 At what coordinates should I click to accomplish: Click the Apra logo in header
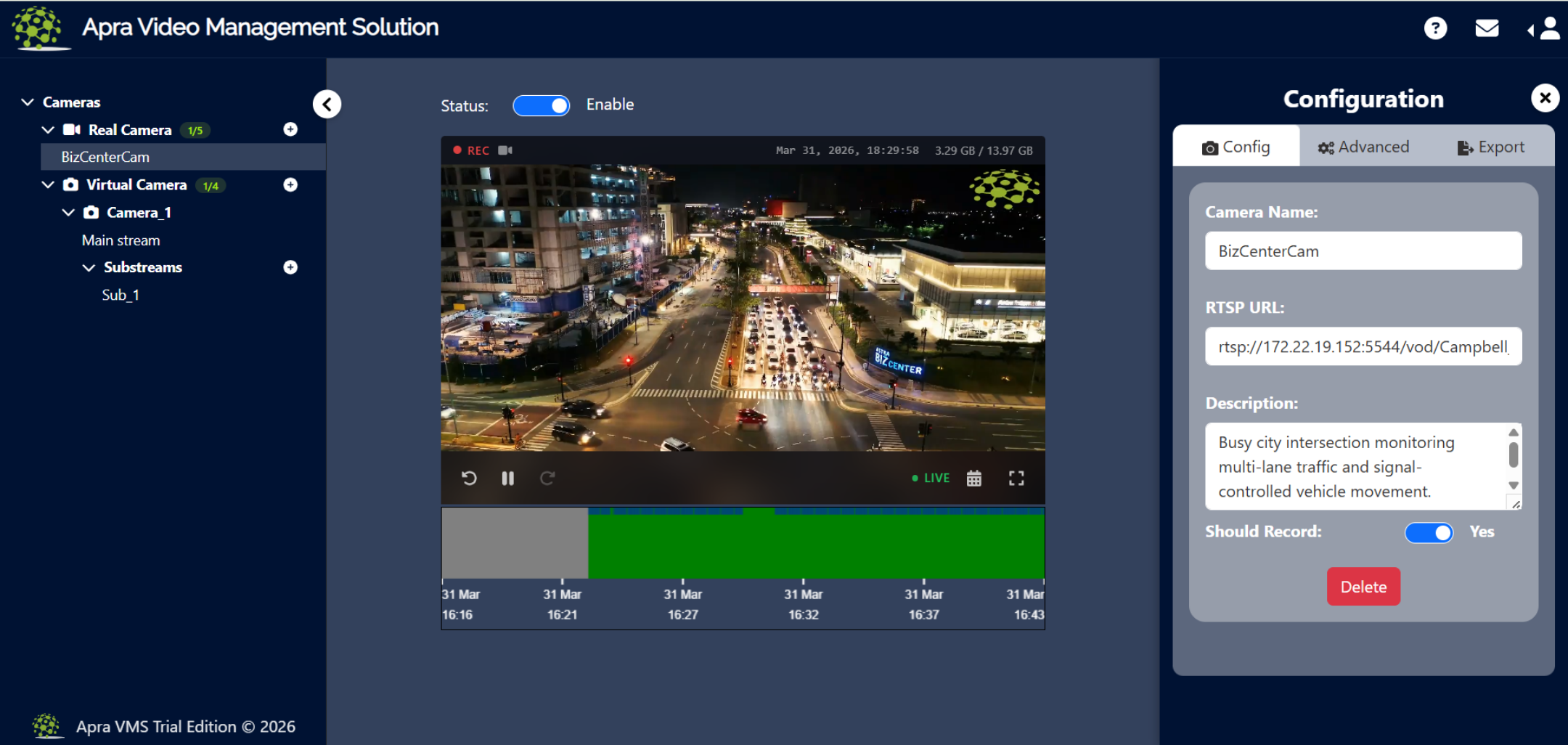click(x=40, y=28)
